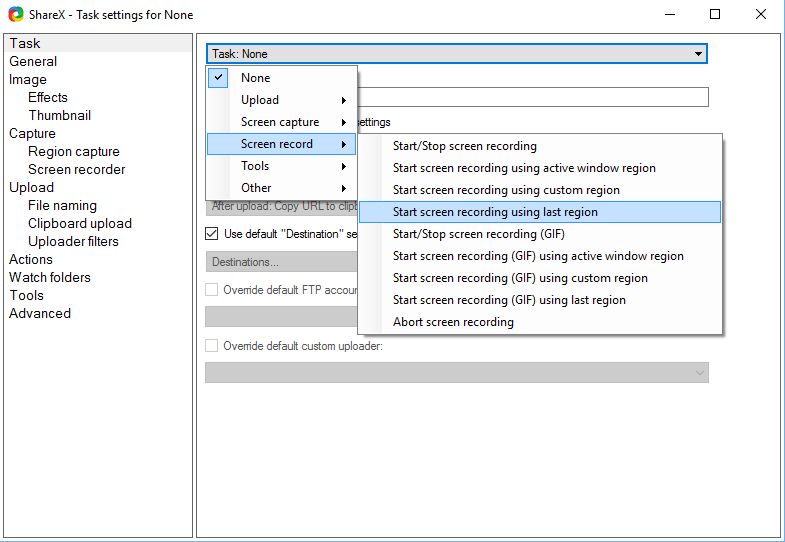Screen dimensions: 785x542
Task: Open the Screen capture submenu
Action: [x=281, y=122]
